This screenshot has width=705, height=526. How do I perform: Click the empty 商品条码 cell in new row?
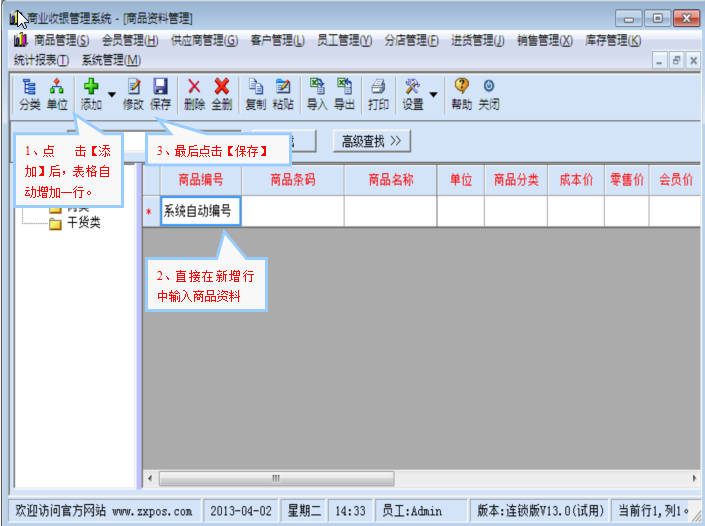point(292,211)
